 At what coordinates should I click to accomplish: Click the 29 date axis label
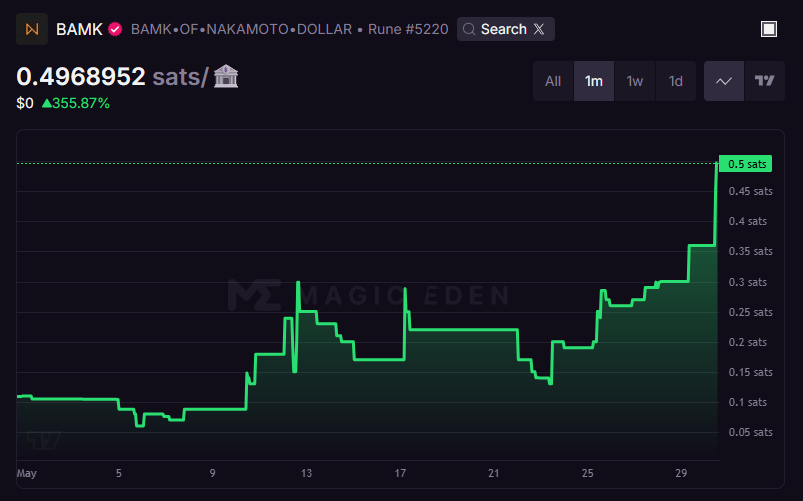coord(681,473)
